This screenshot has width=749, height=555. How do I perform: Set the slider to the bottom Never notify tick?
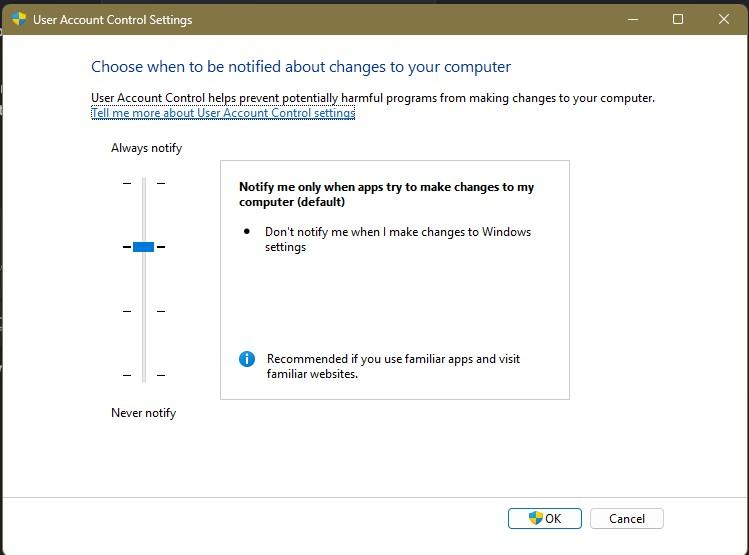click(x=144, y=375)
